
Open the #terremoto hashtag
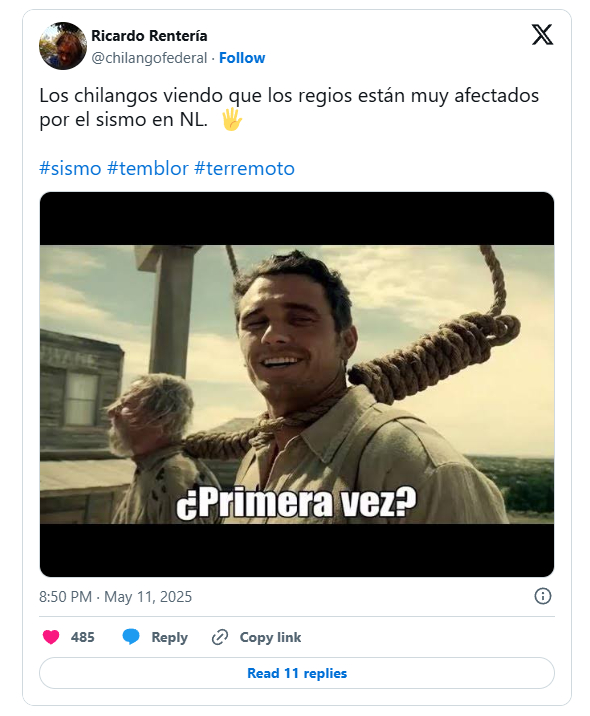click(x=244, y=168)
